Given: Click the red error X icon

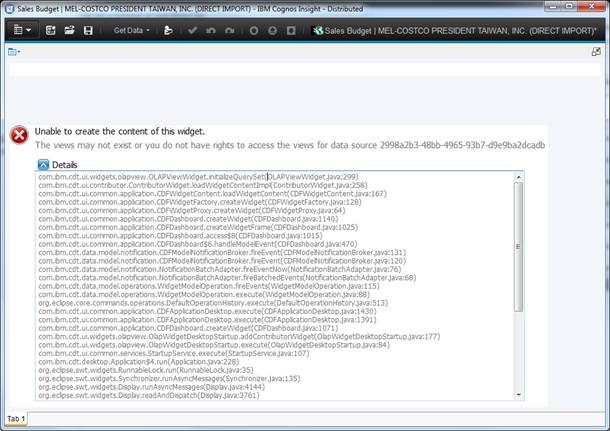Looking at the screenshot, I should (x=19, y=135).
